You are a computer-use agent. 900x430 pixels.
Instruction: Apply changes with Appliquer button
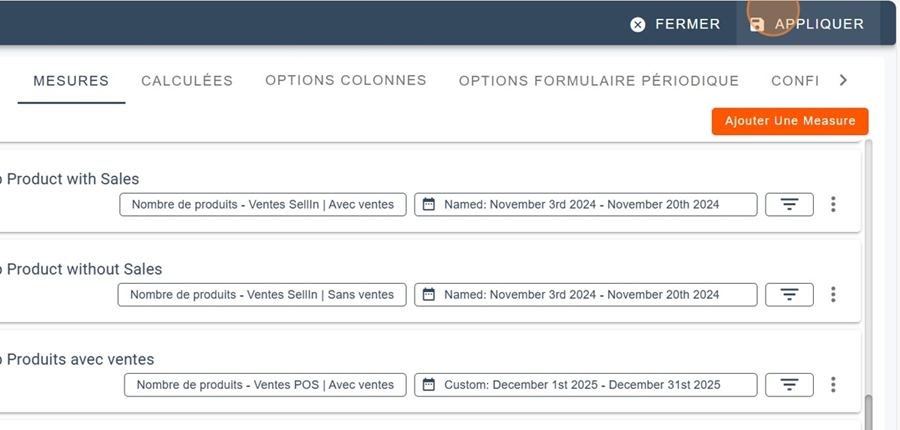click(808, 24)
